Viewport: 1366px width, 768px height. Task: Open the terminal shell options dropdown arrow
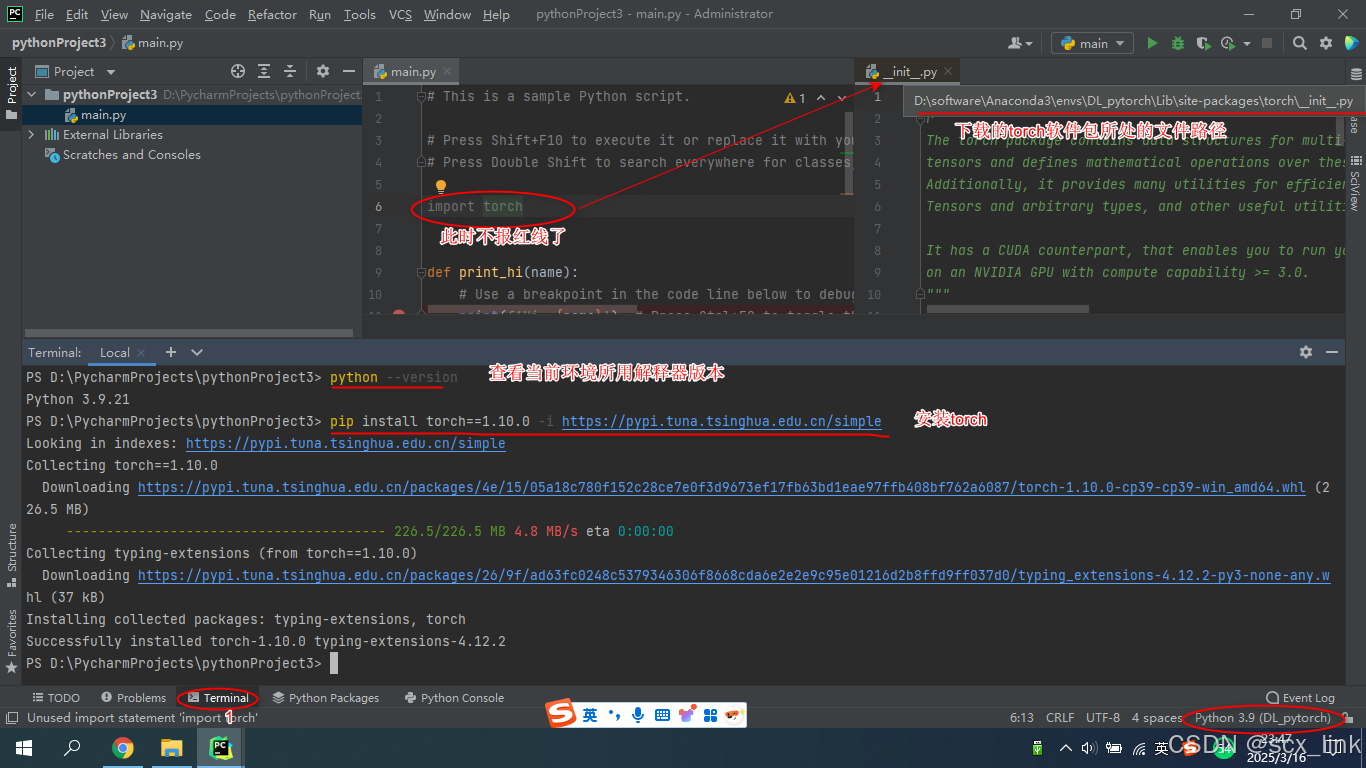(x=197, y=352)
